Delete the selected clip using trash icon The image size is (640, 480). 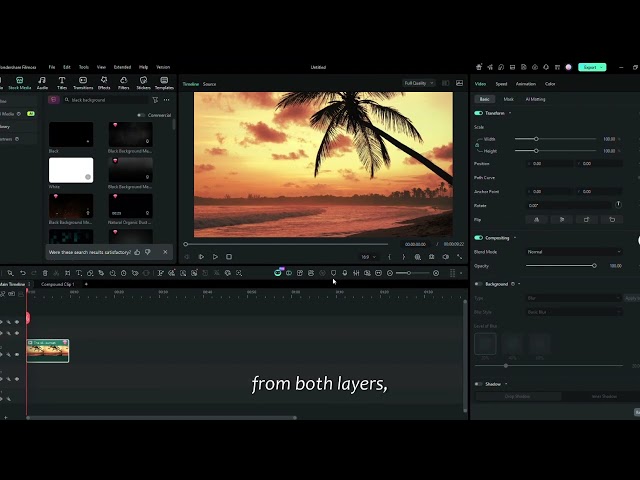coord(45,273)
